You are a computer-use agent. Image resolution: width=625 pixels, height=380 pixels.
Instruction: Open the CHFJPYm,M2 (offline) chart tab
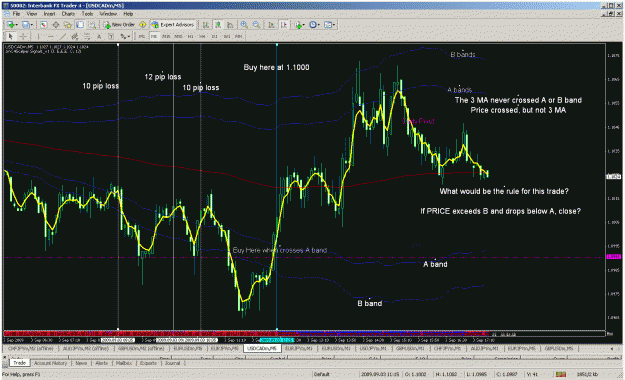(x=31, y=348)
